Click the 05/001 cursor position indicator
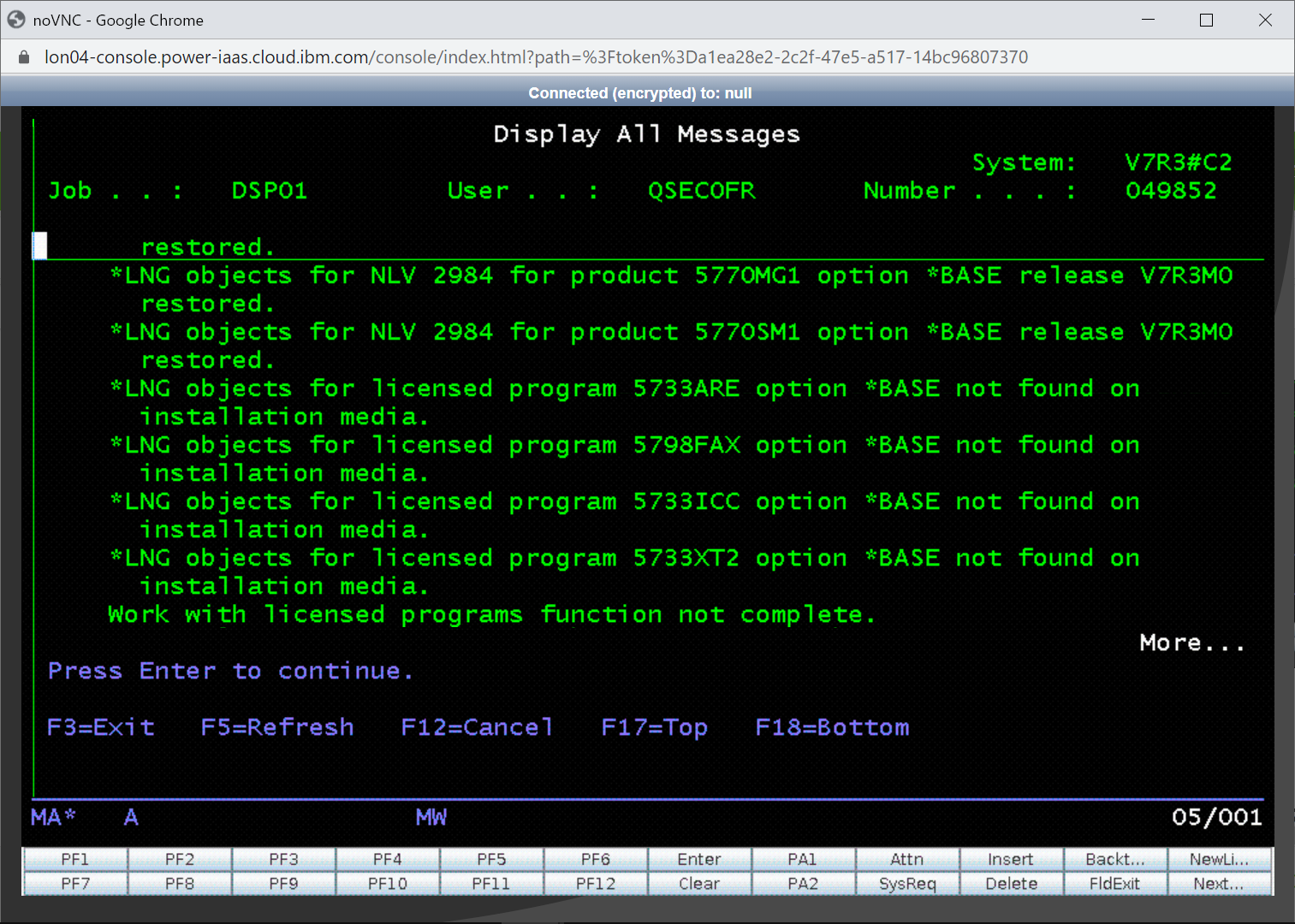The height and width of the screenshot is (924, 1295). pos(1217,817)
